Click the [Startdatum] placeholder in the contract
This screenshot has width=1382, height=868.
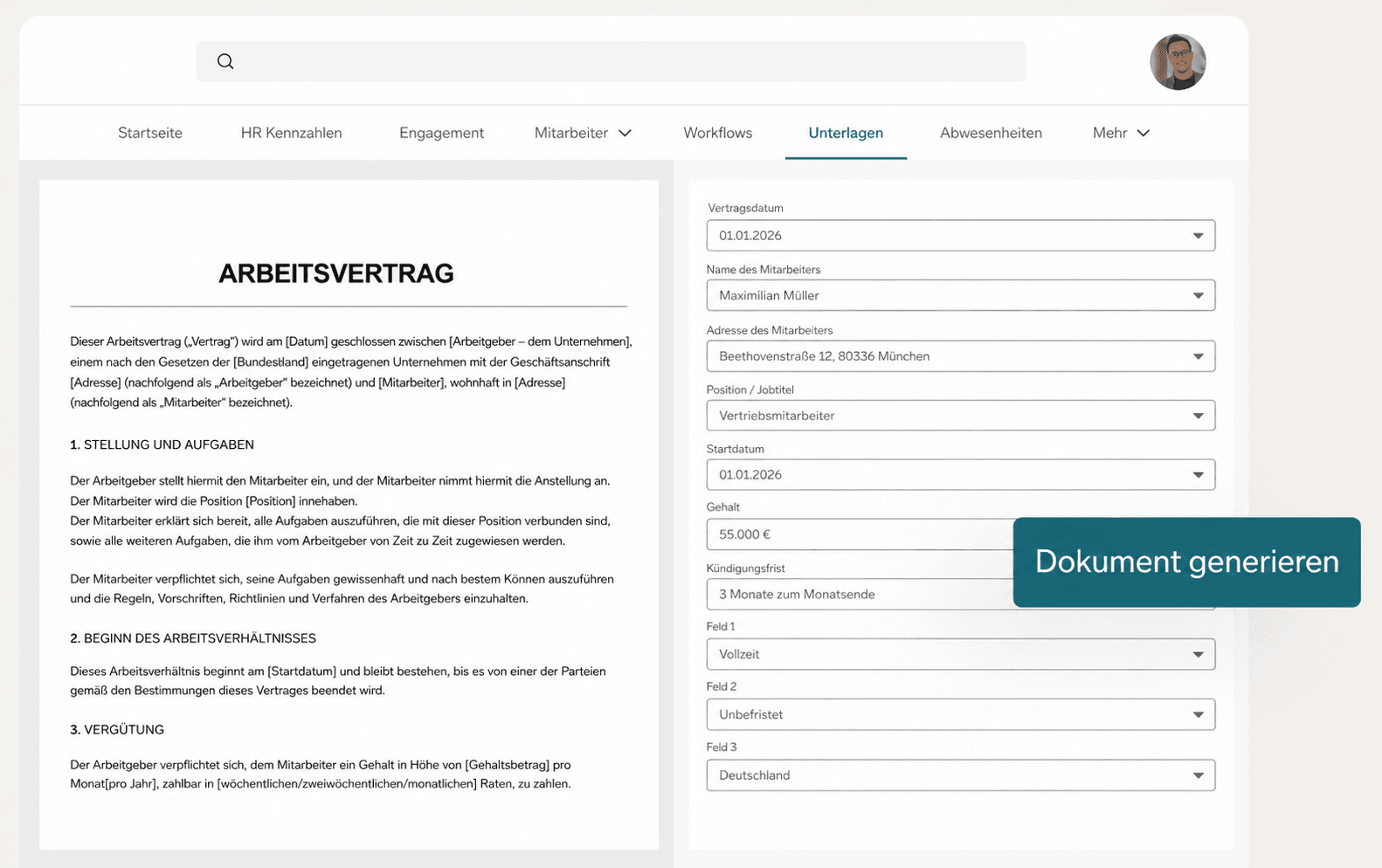click(x=301, y=672)
